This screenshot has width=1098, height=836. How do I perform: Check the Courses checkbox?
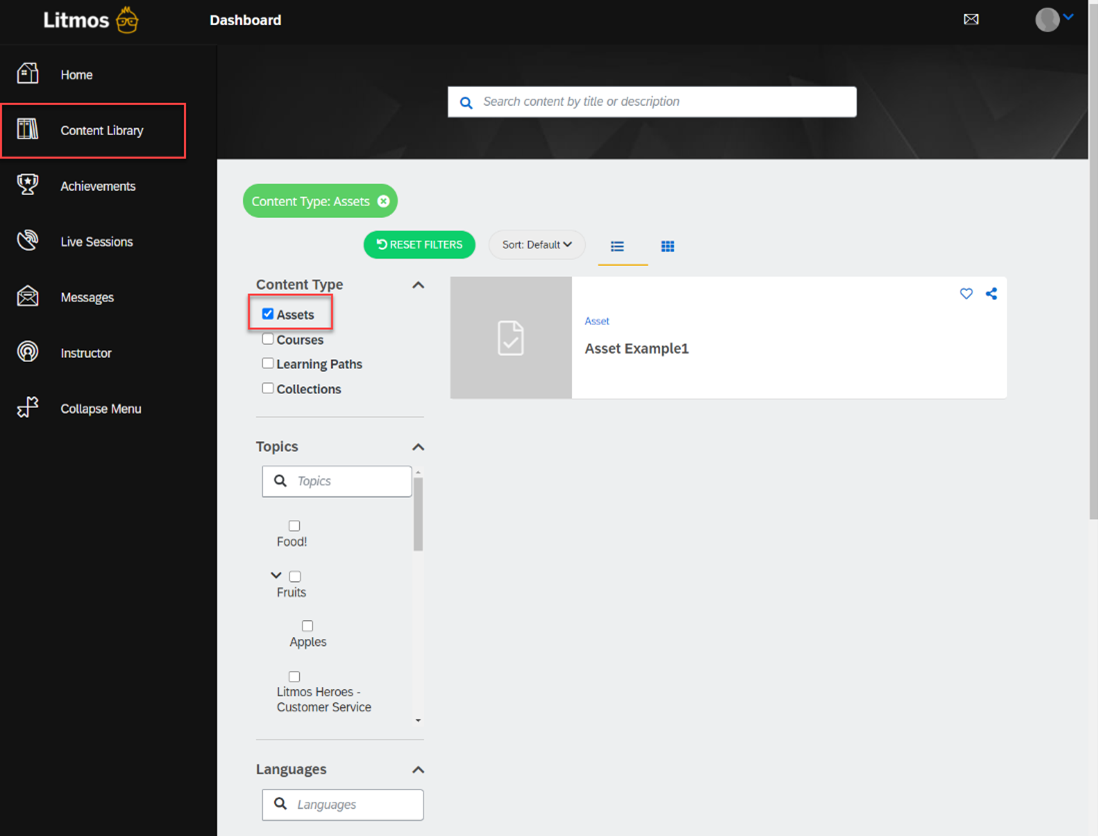(267, 339)
